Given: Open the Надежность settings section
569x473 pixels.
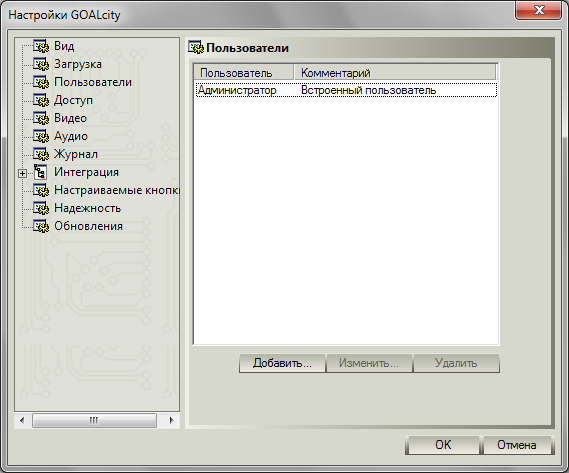Looking at the screenshot, I should tap(87, 208).
